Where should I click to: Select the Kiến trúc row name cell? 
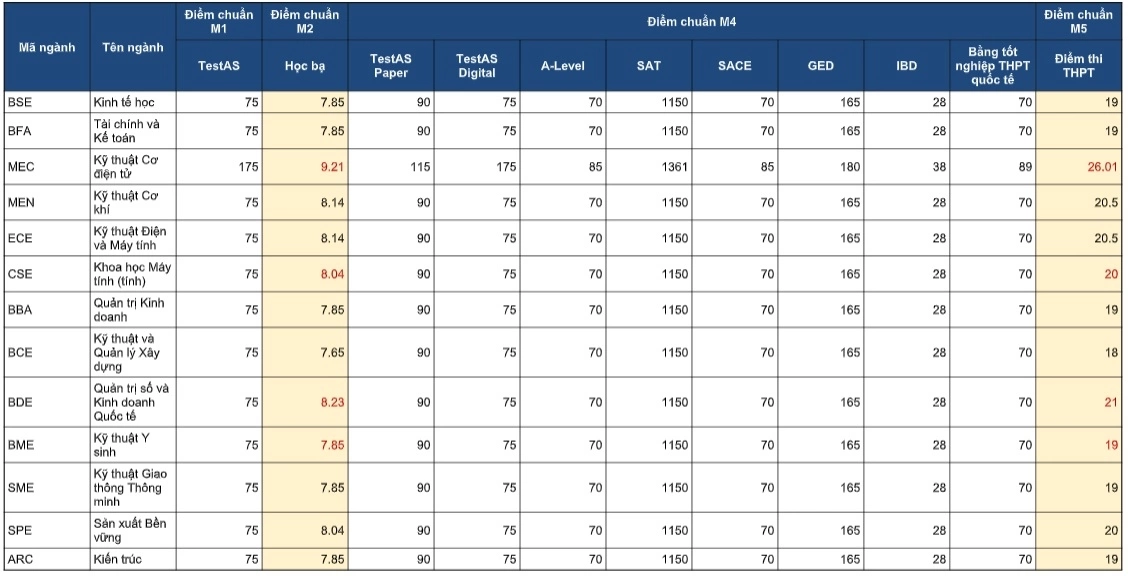(x=133, y=559)
